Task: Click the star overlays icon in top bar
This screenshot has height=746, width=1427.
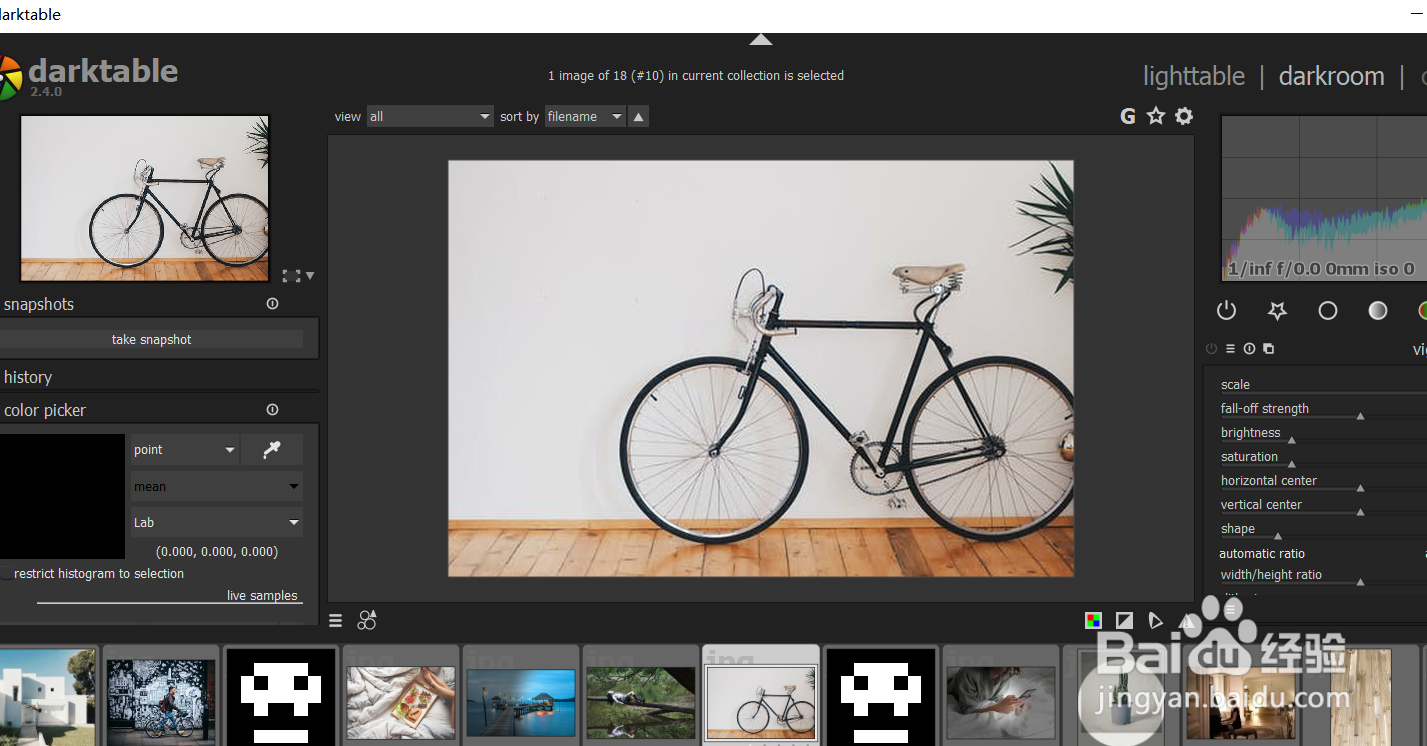Action: 1156,116
